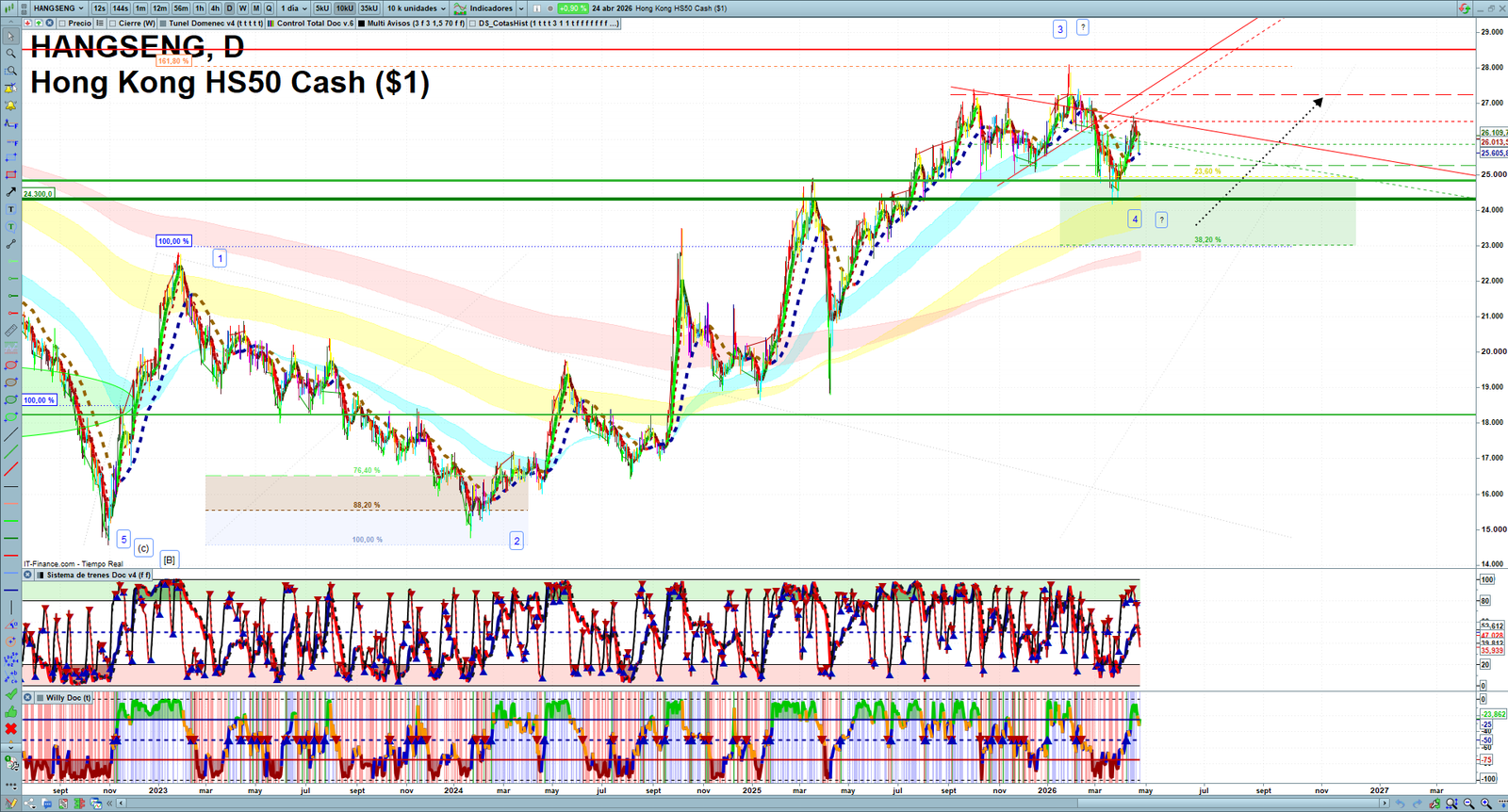This screenshot has width=1508, height=812.
Task: Select the W weekly timeframe
Action: pyautogui.click(x=242, y=8)
